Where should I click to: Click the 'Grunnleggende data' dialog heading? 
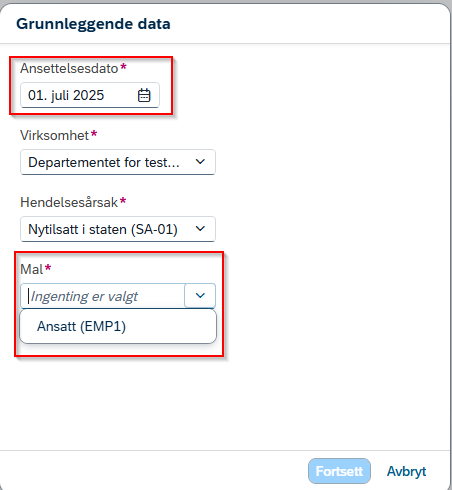pos(93,24)
